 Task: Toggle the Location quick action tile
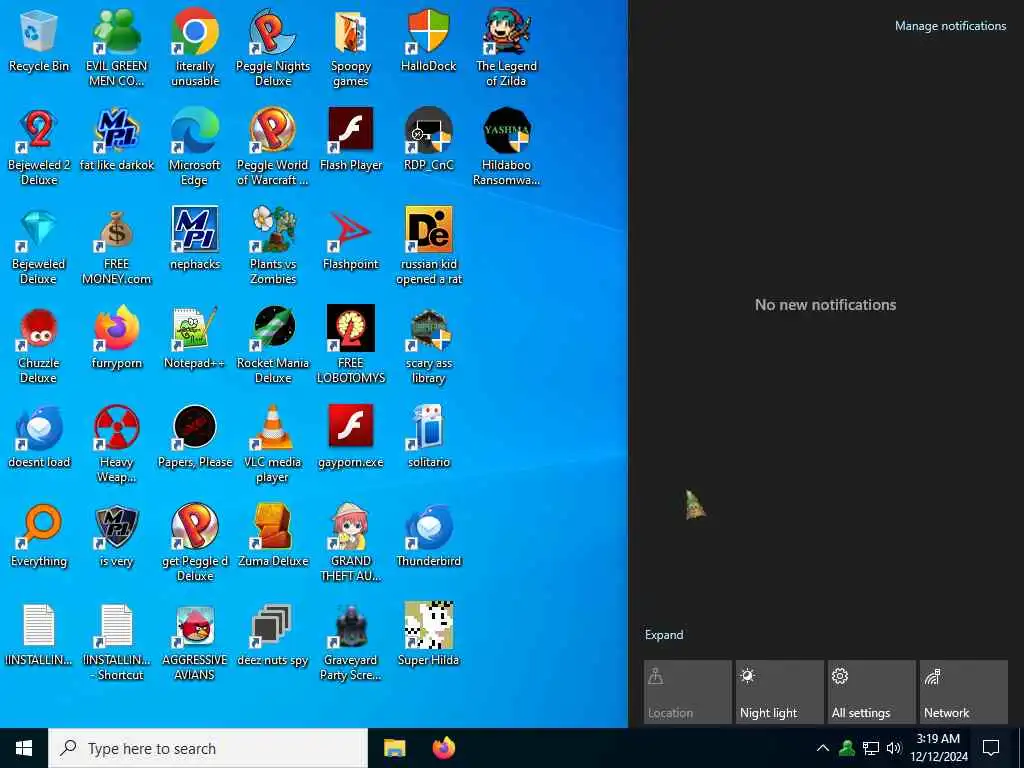(687, 692)
